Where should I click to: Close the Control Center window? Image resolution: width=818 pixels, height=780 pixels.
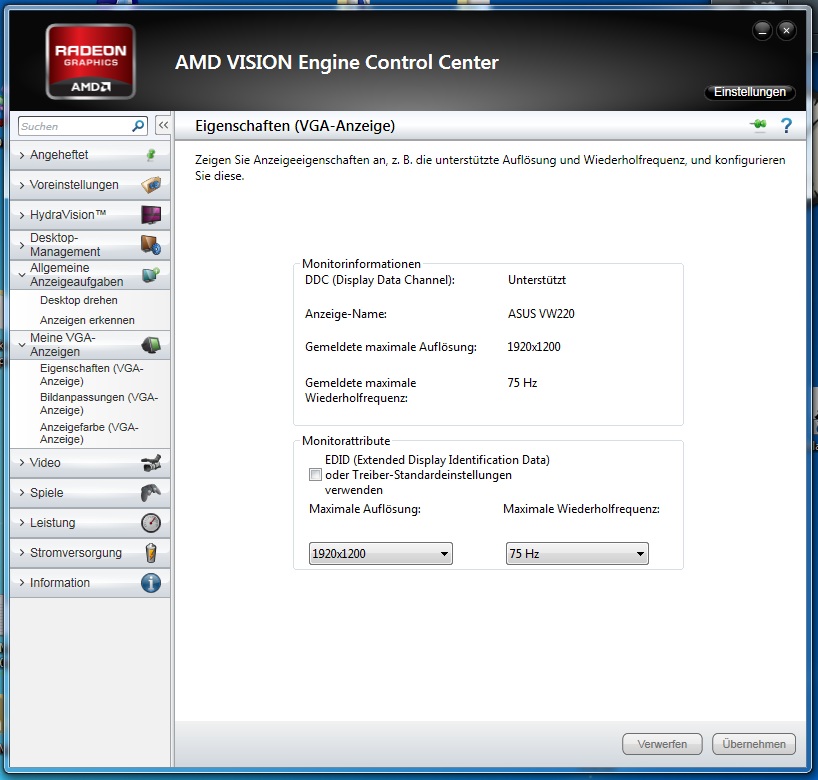786,31
